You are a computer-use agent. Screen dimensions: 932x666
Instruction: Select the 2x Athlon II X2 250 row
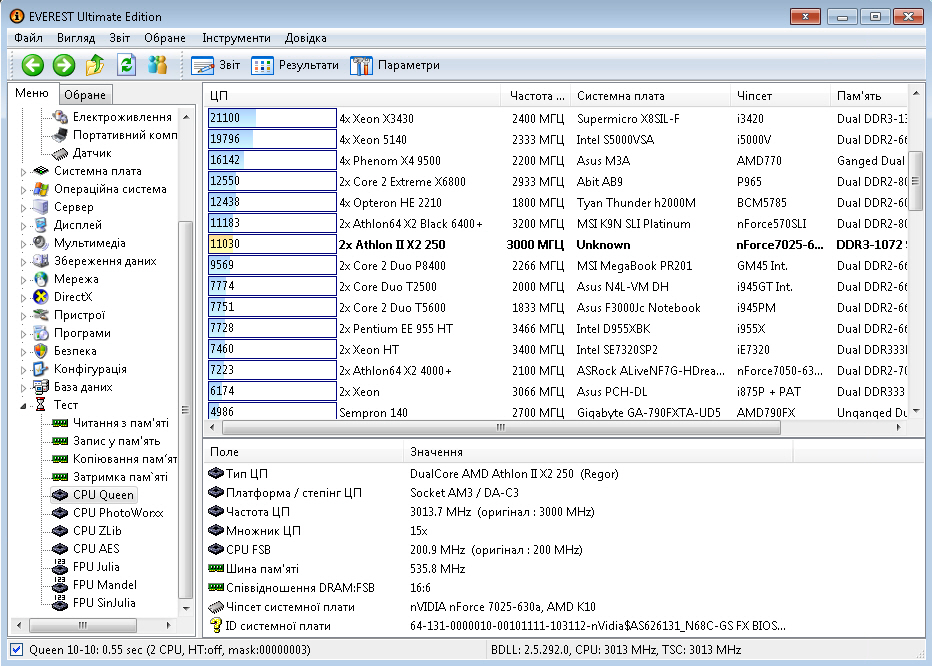556,244
